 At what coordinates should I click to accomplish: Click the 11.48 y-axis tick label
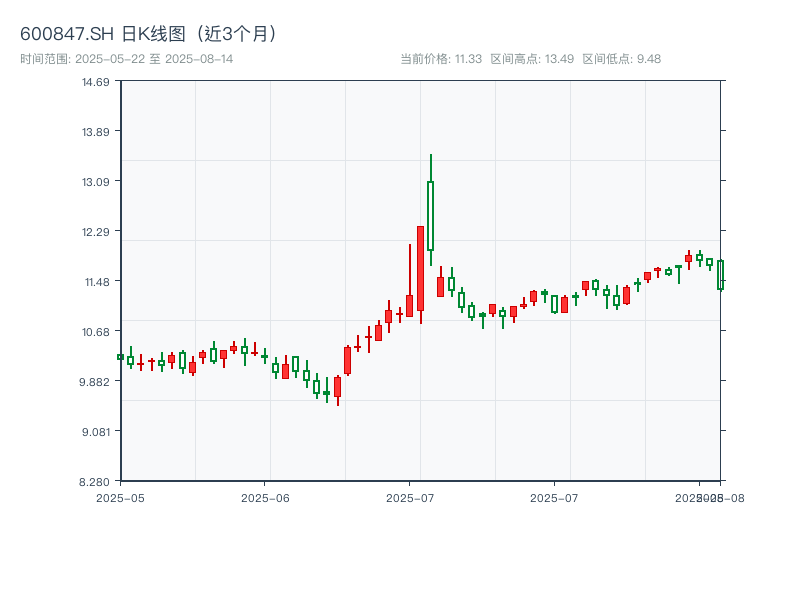click(x=96, y=282)
